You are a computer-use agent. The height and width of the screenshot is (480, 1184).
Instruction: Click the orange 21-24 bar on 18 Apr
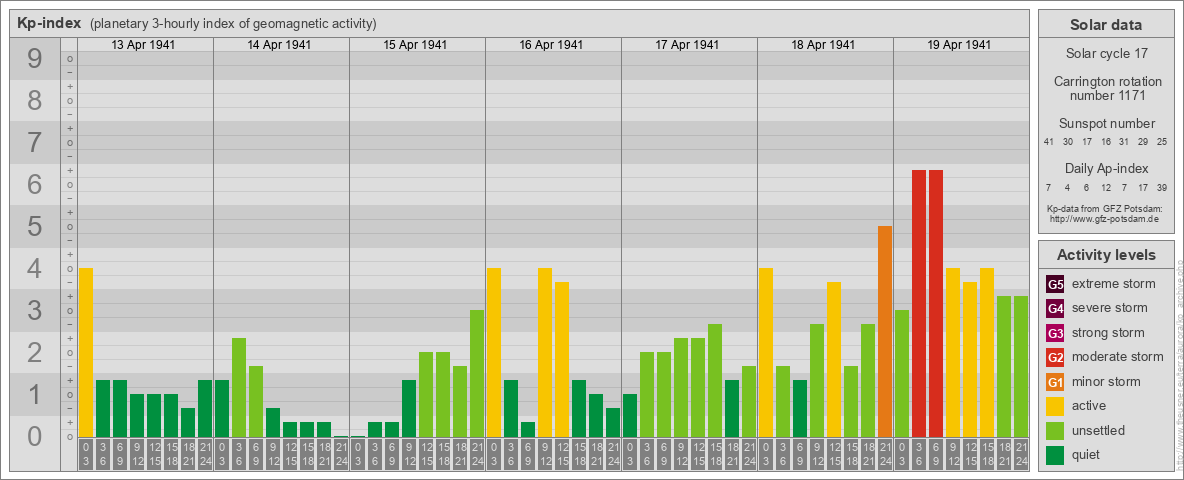point(885,331)
